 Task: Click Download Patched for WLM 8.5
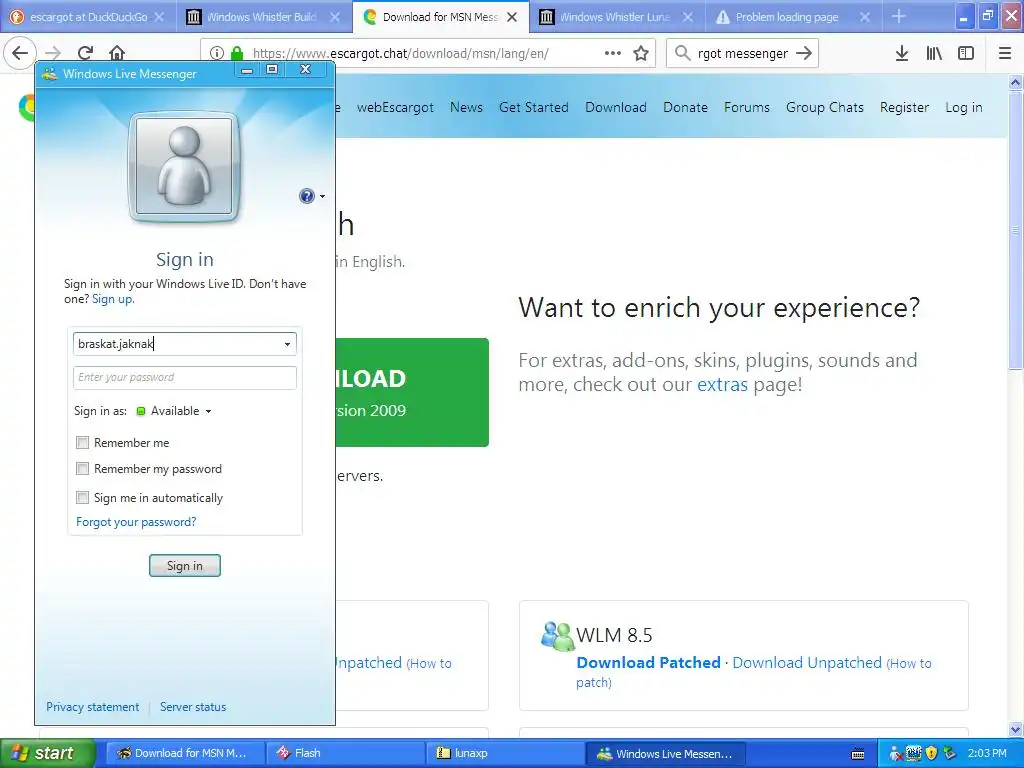click(x=648, y=662)
